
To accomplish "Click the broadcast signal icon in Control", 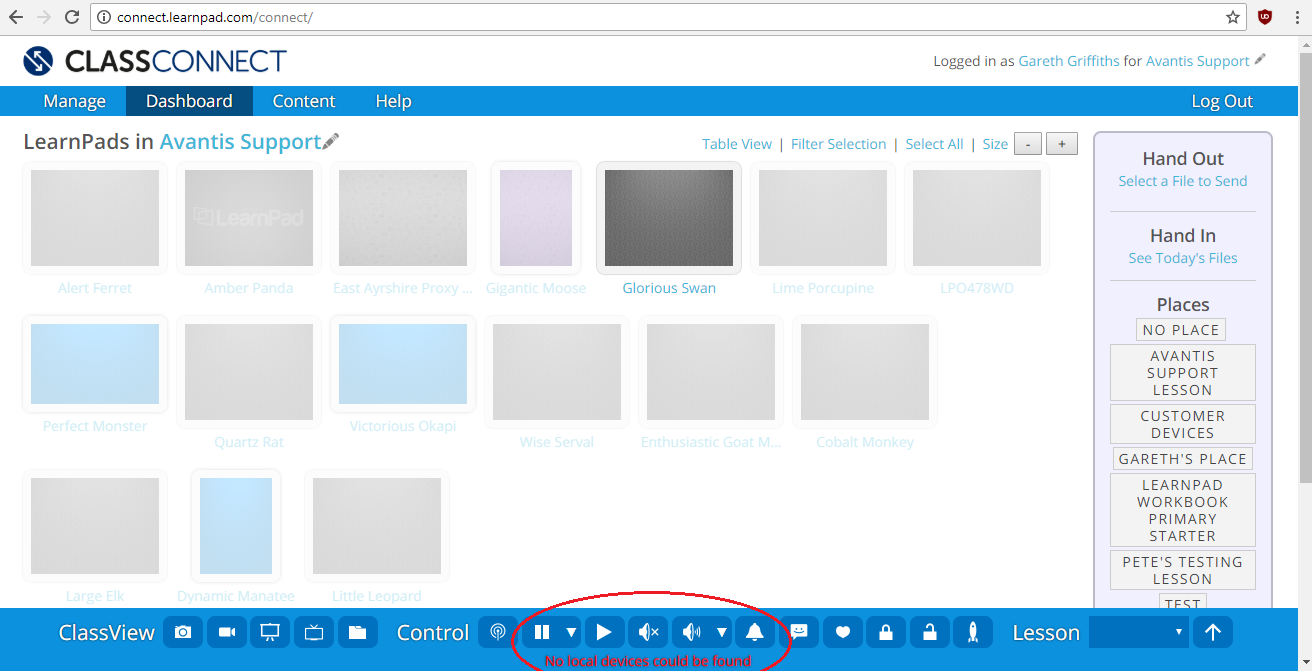I will coord(498,632).
